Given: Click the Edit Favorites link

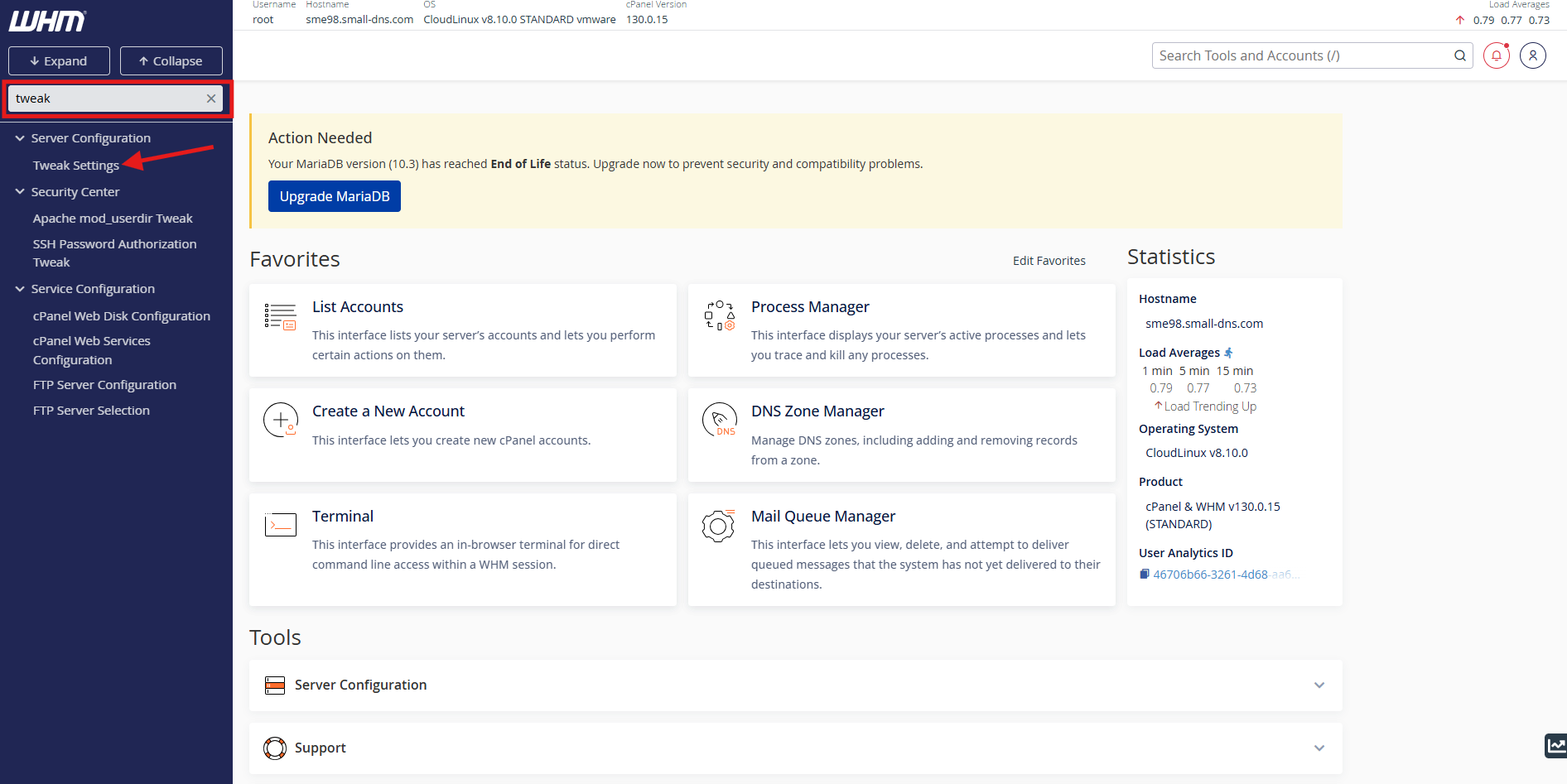Looking at the screenshot, I should 1049,261.
